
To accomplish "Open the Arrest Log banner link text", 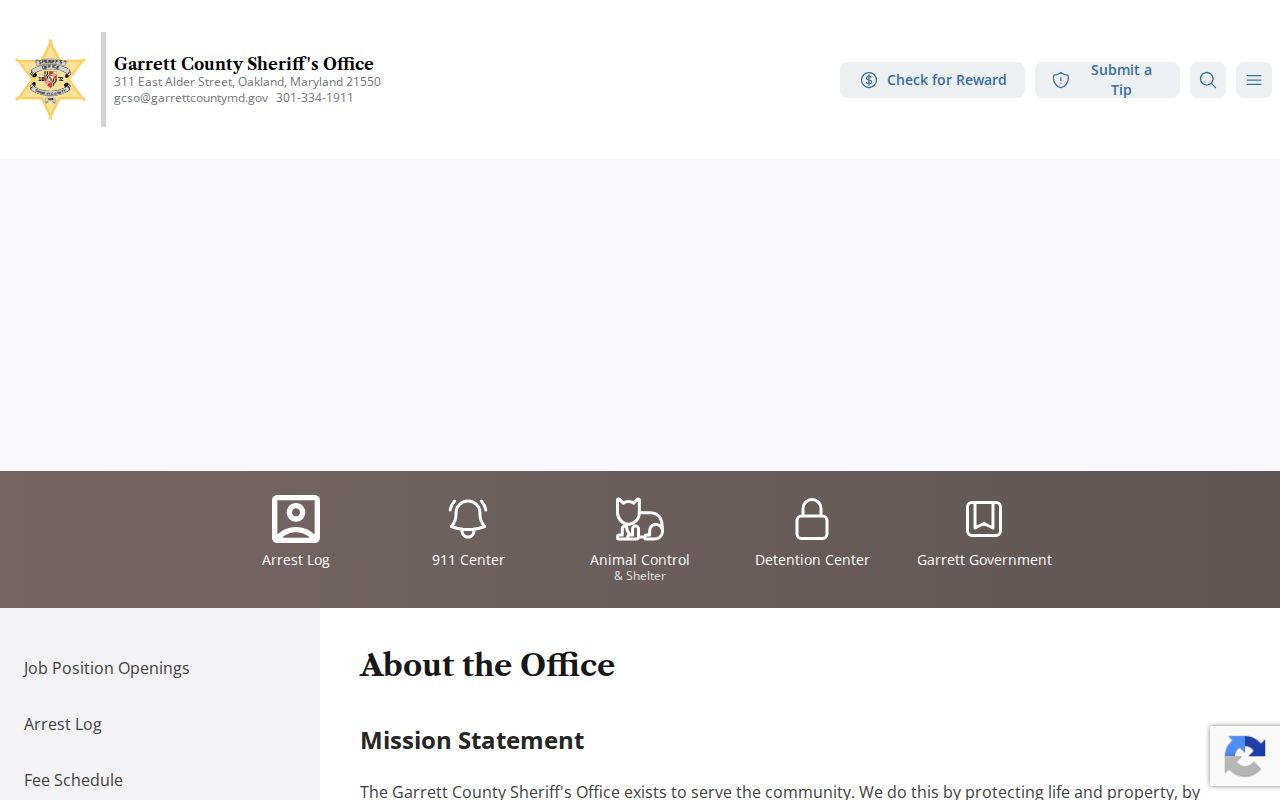I will (x=296, y=560).
